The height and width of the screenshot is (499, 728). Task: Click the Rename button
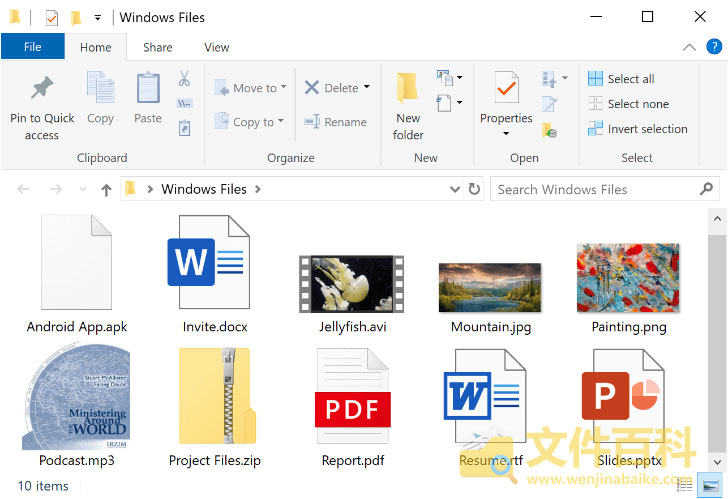tap(335, 122)
